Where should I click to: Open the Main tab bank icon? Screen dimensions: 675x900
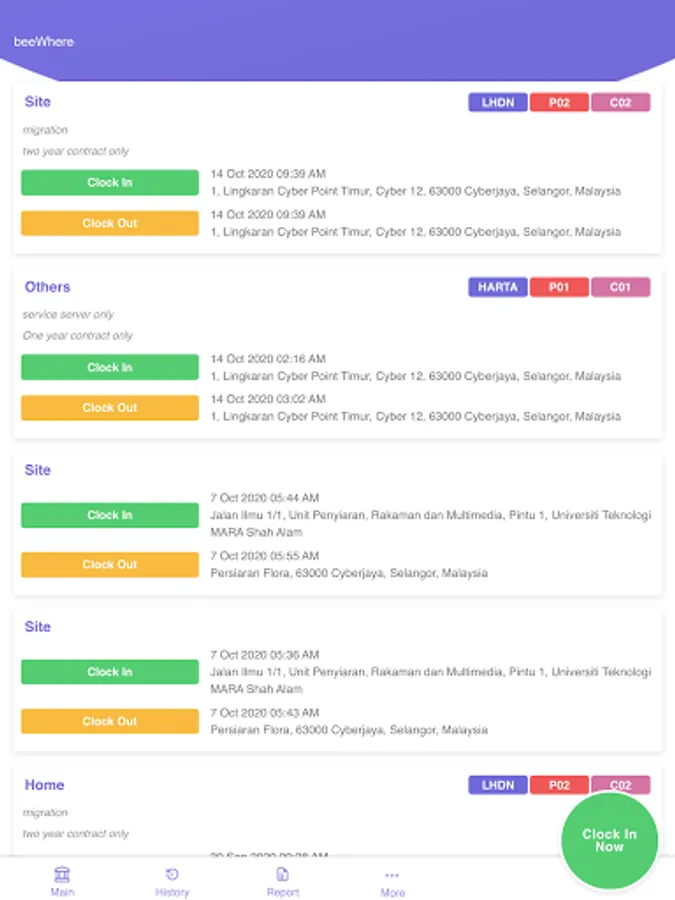click(62, 874)
